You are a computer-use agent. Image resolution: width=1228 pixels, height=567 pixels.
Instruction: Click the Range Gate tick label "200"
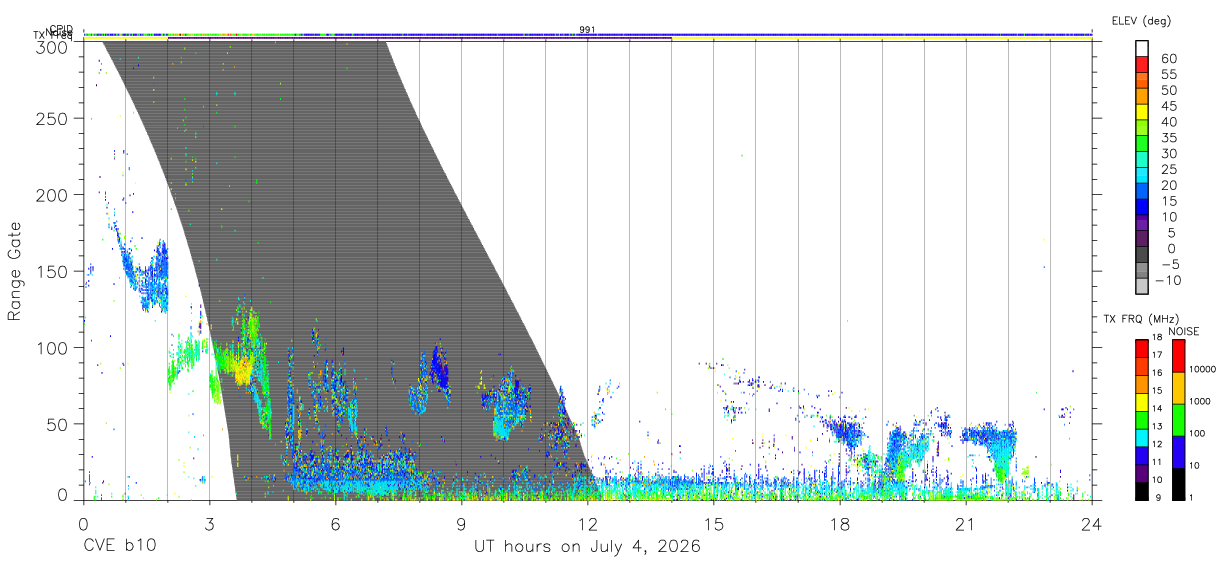53,195
